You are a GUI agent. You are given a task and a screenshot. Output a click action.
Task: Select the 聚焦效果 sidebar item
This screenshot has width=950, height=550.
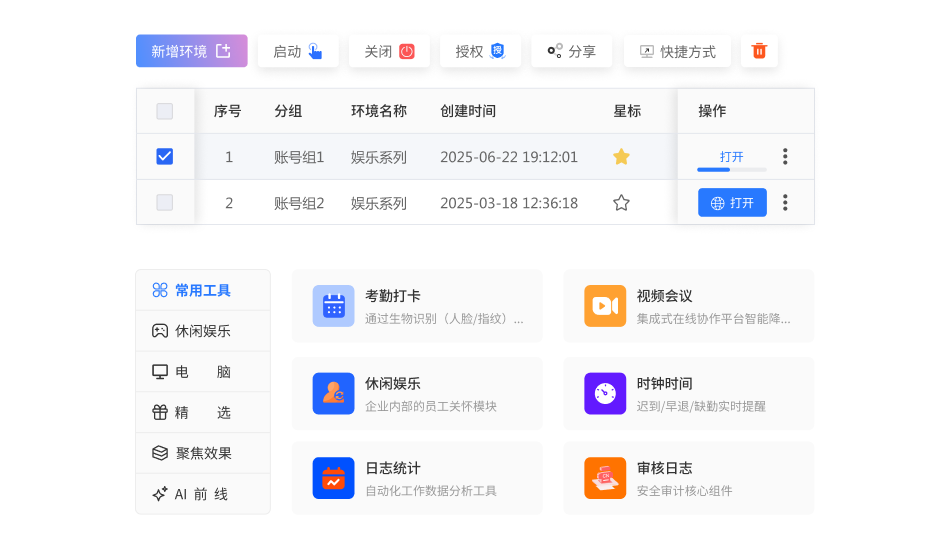[x=203, y=453]
